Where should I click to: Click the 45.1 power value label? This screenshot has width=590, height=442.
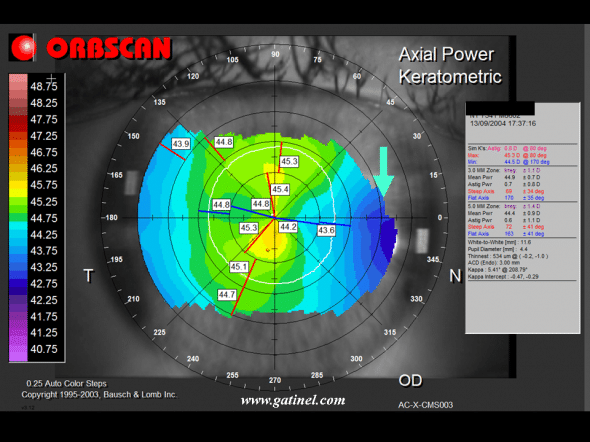coord(239,267)
